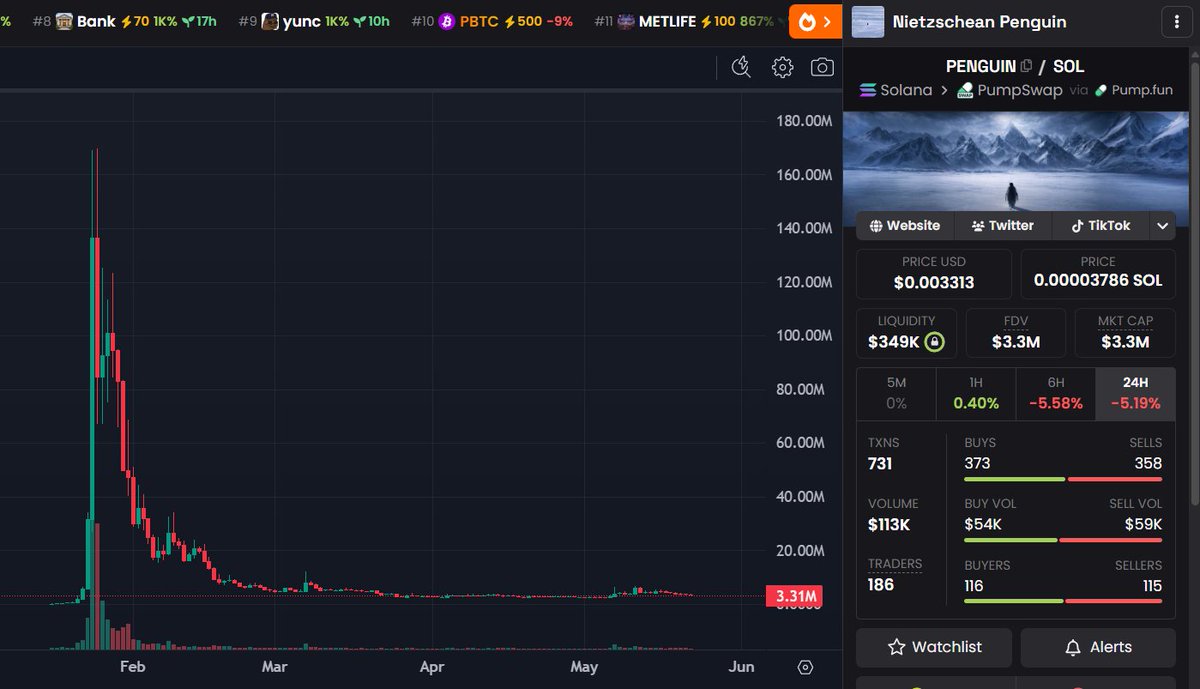Click the orange trending fire button
1200x689 pixels.
point(816,21)
